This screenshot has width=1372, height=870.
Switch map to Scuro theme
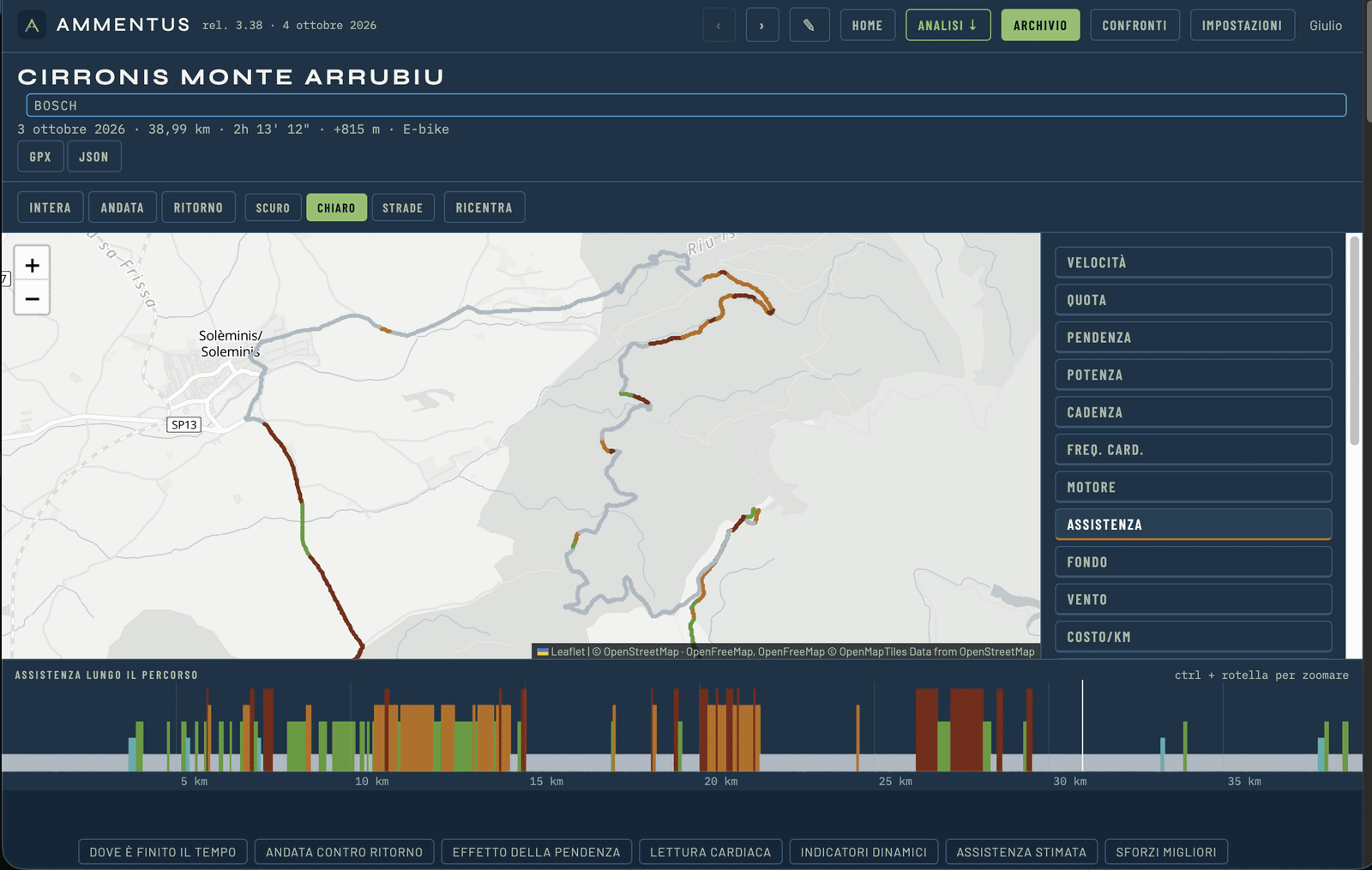pyautogui.click(x=273, y=207)
